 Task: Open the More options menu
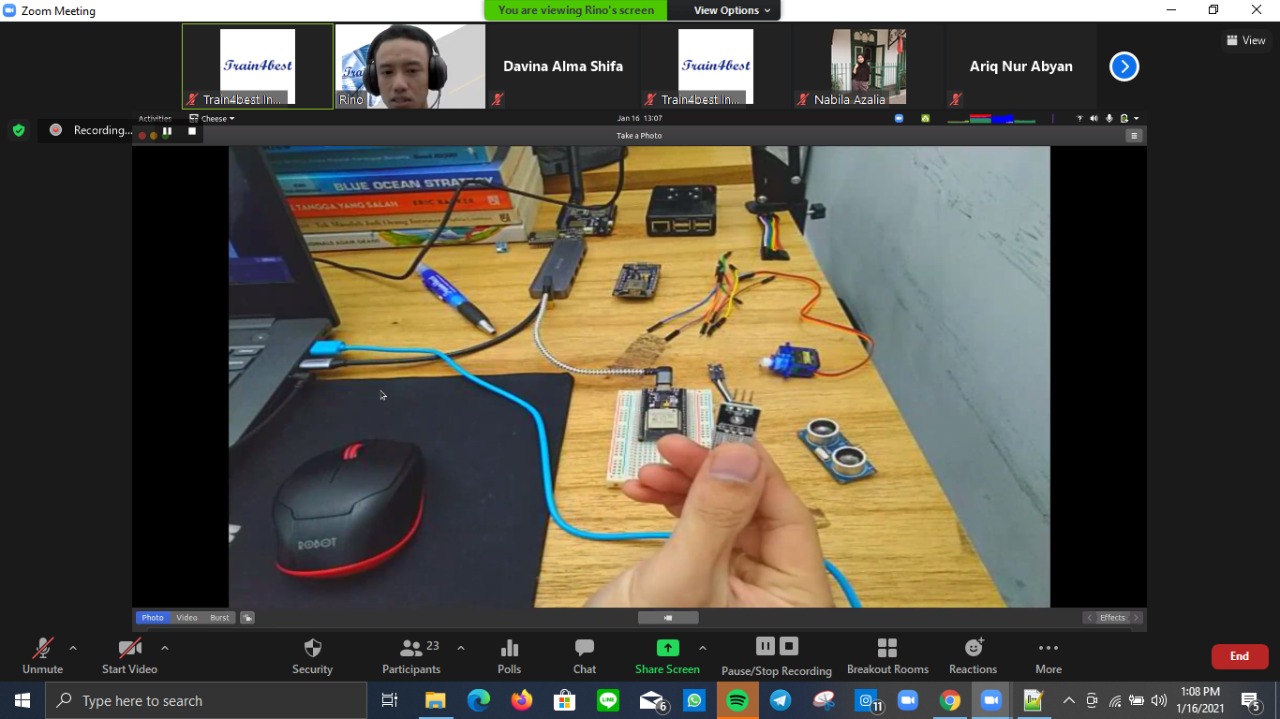click(1048, 656)
